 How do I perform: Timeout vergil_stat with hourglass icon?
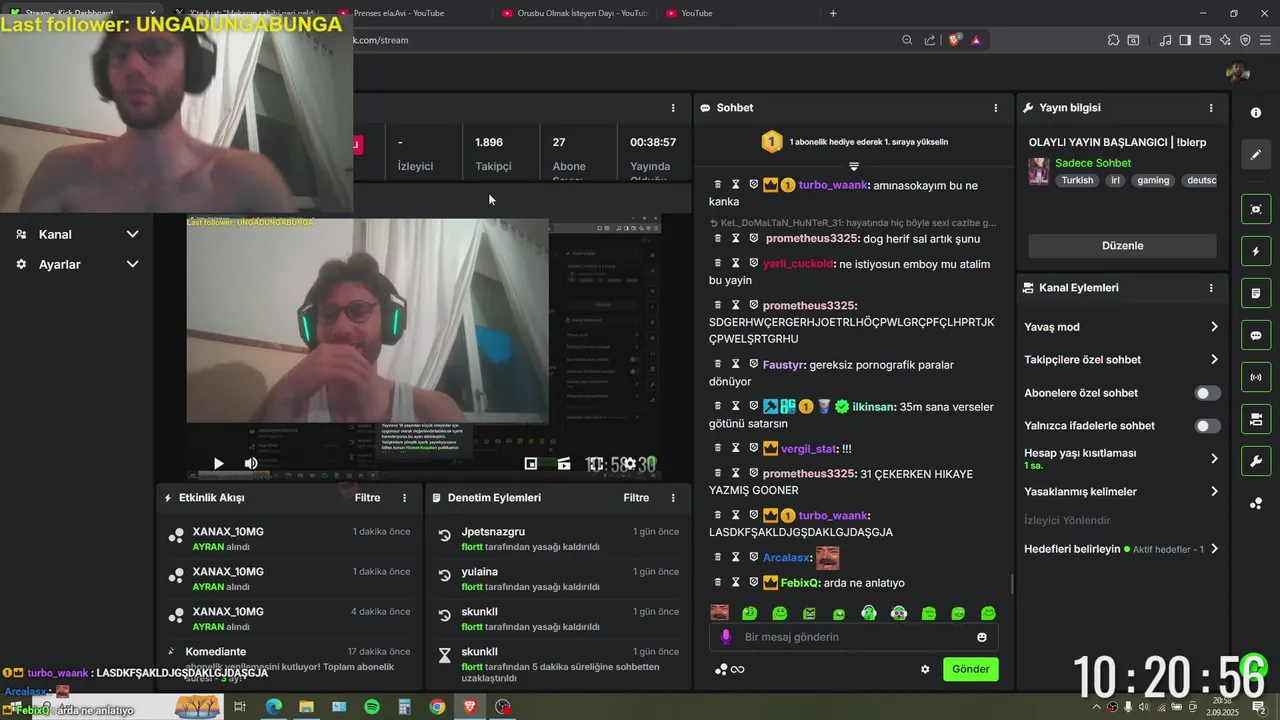(735, 448)
